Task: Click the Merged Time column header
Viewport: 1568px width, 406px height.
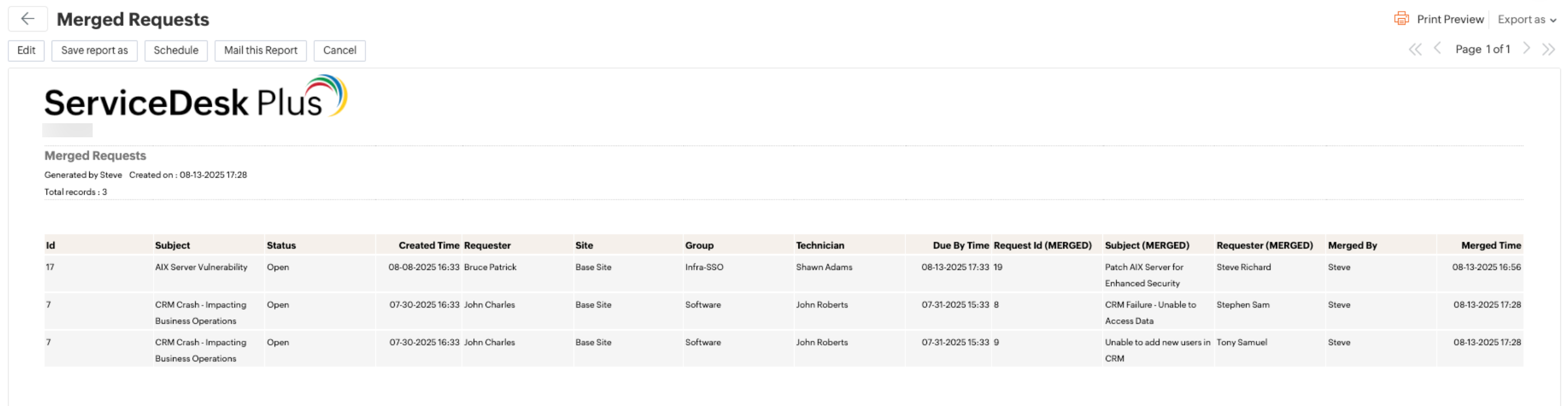Action: tap(1491, 245)
